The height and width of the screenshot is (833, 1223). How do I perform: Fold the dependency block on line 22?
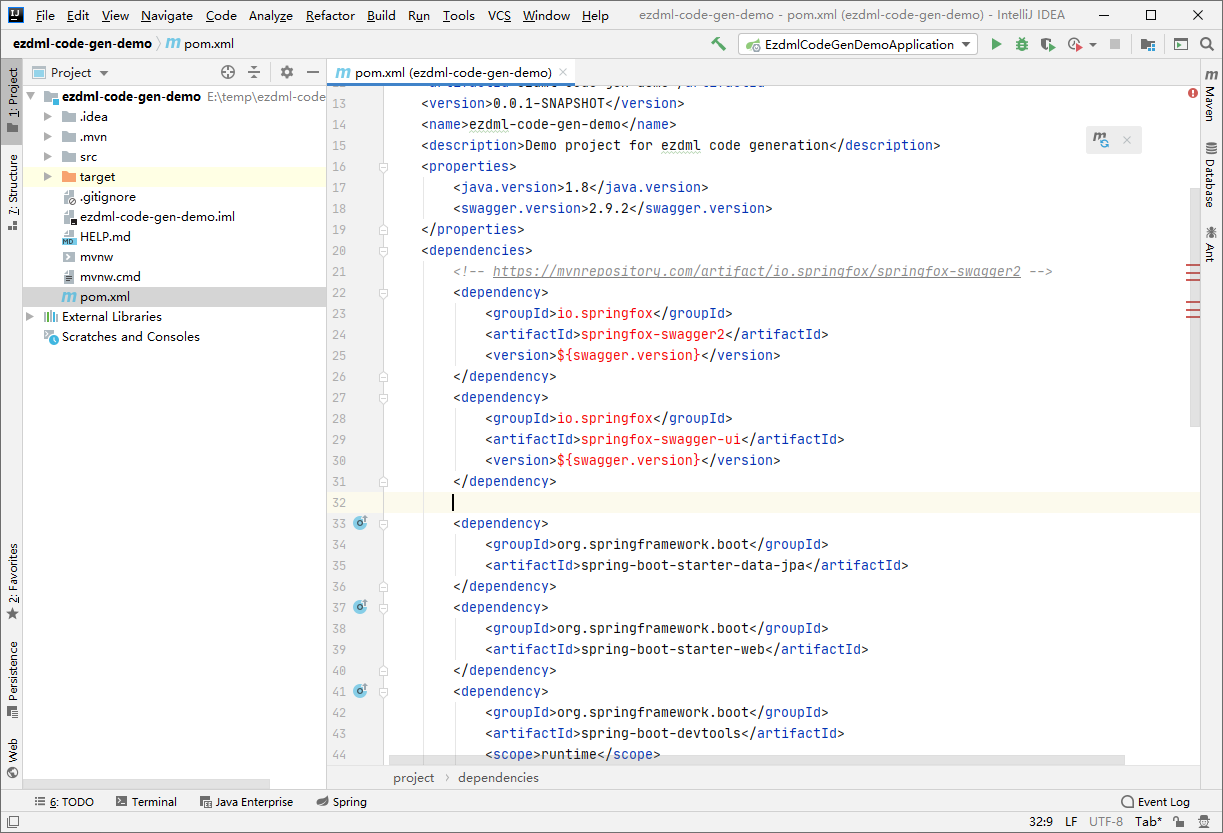coord(383,292)
